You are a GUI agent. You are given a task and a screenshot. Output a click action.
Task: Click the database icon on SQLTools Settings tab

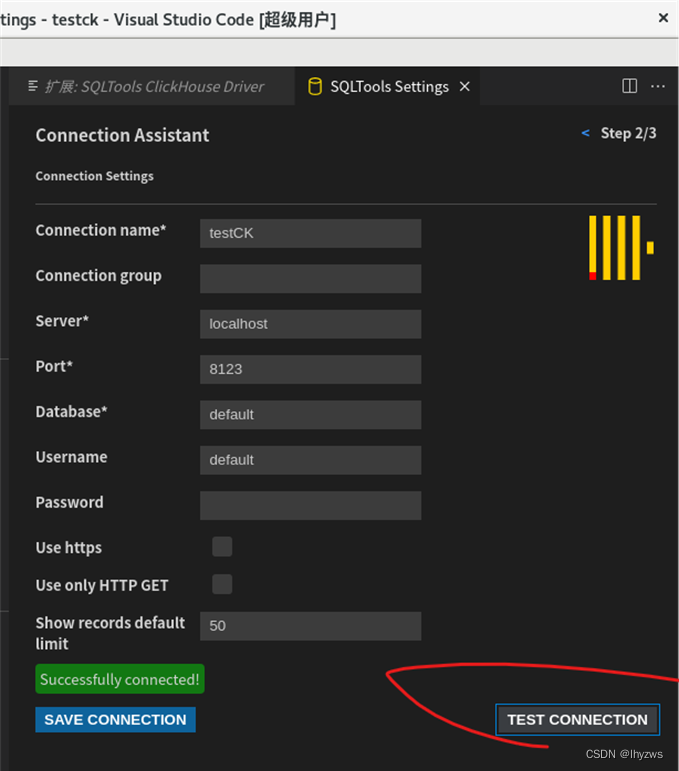315,87
